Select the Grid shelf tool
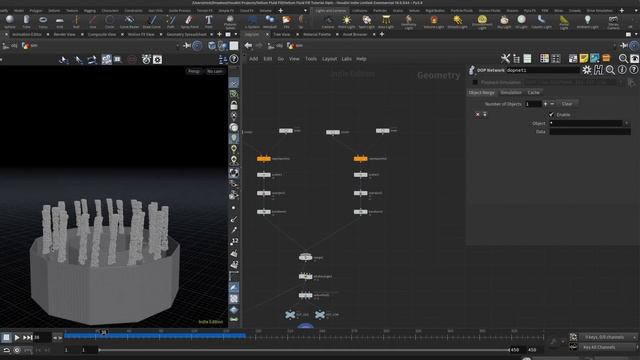 [60, 21]
